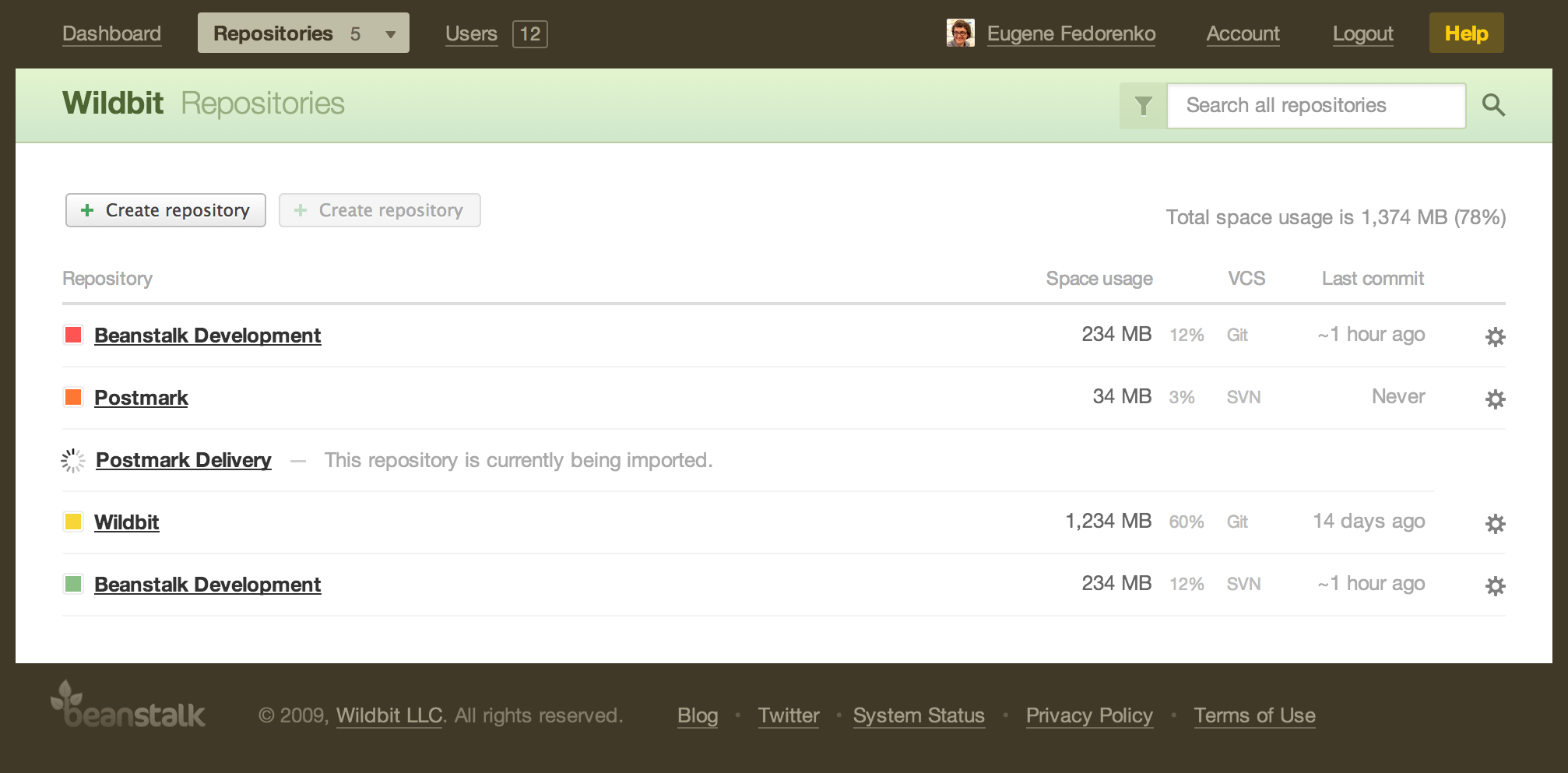1568x773 pixels.
Task: Click the 14 days ago commit time
Action: [x=1369, y=521]
